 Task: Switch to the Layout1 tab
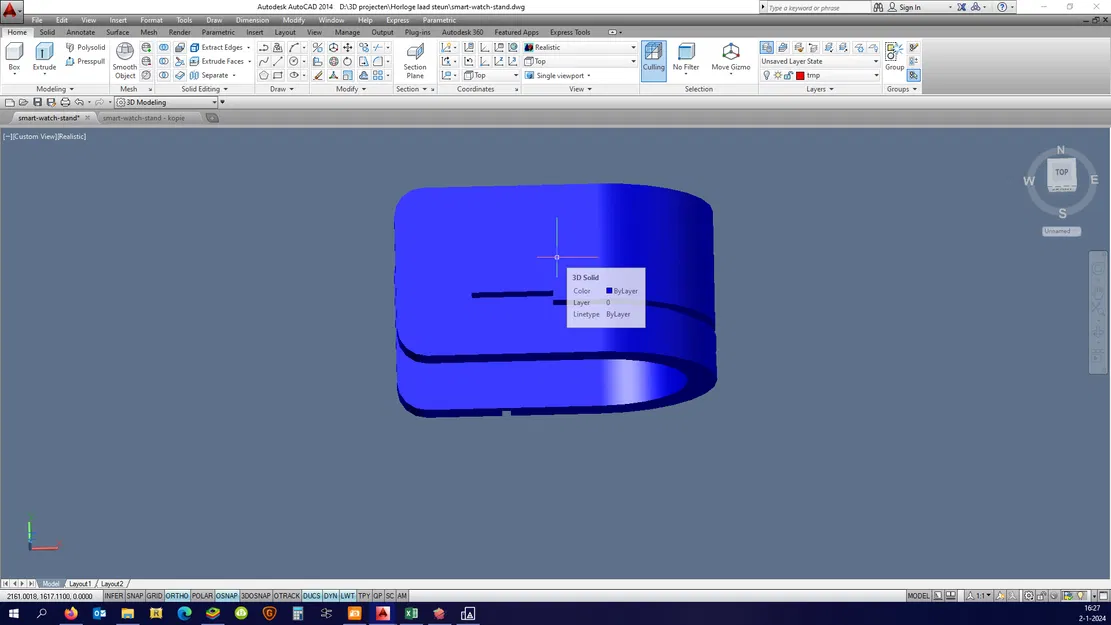pyautogui.click(x=80, y=583)
